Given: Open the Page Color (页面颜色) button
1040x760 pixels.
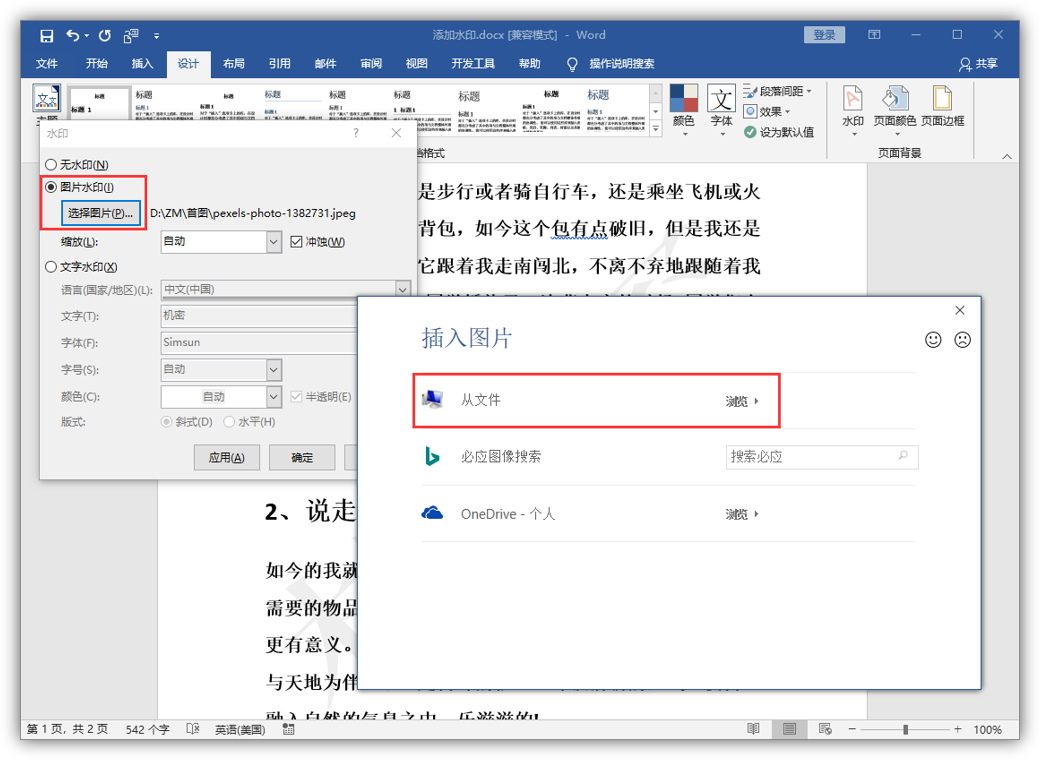Looking at the screenshot, I should click(x=895, y=110).
